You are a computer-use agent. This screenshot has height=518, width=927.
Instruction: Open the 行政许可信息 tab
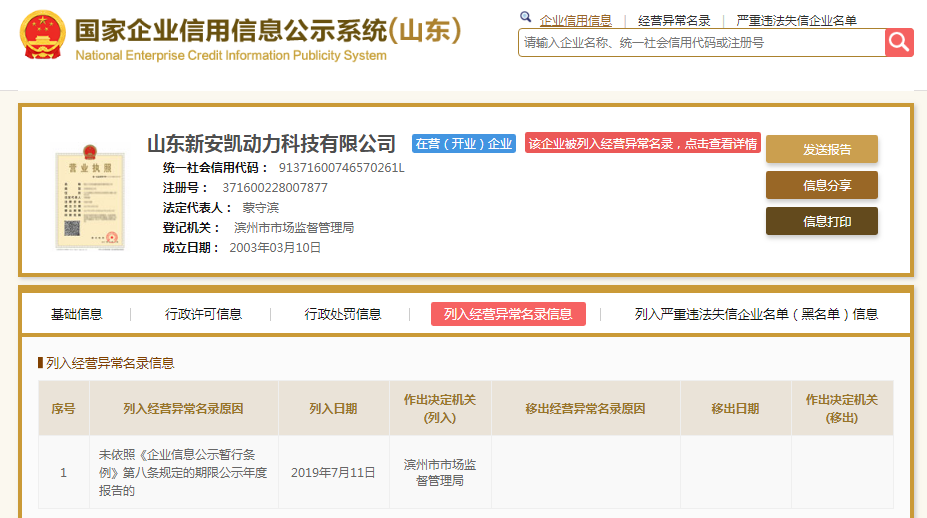click(203, 314)
